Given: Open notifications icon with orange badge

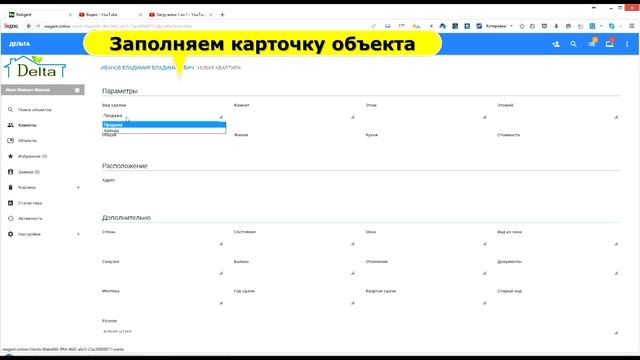Looking at the screenshot, I should tap(592, 43).
